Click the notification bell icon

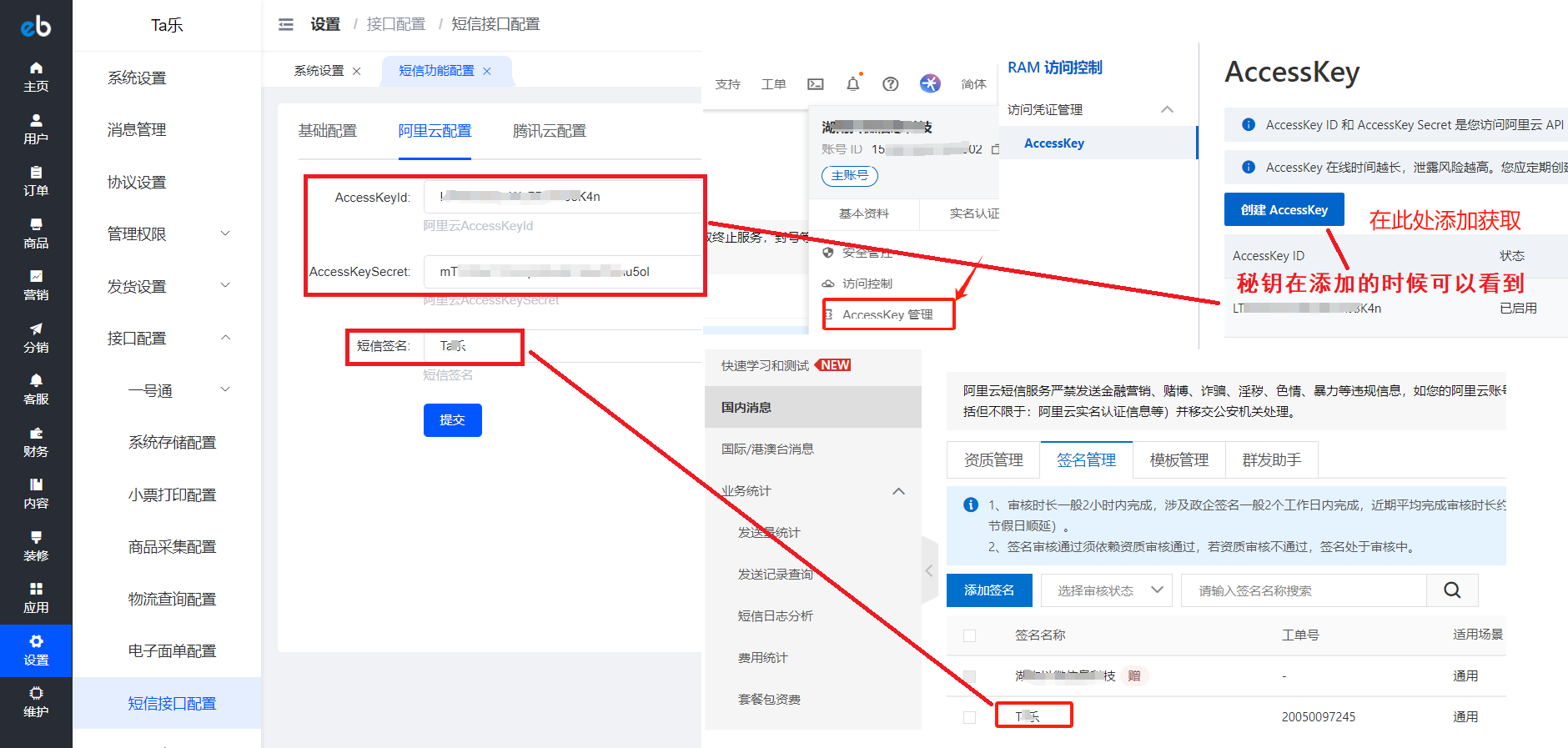coord(852,84)
